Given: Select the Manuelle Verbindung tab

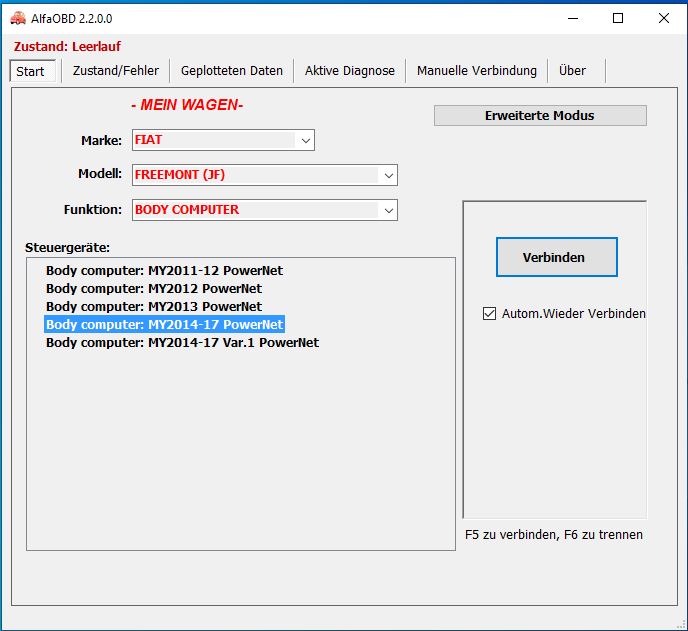Looking at the screenshot, I should click(x=477, y=70).
